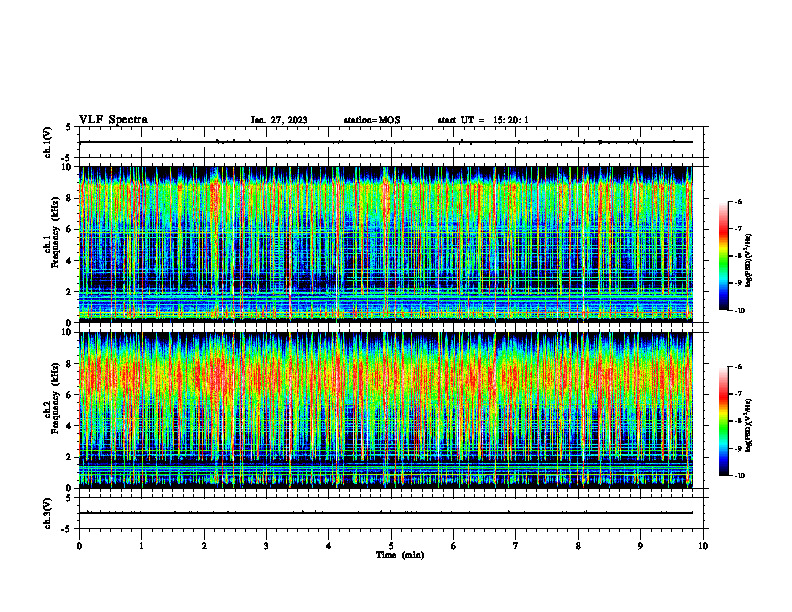Click the ch.1 colorbar "-8" tick label

click(x=738, y=256)
